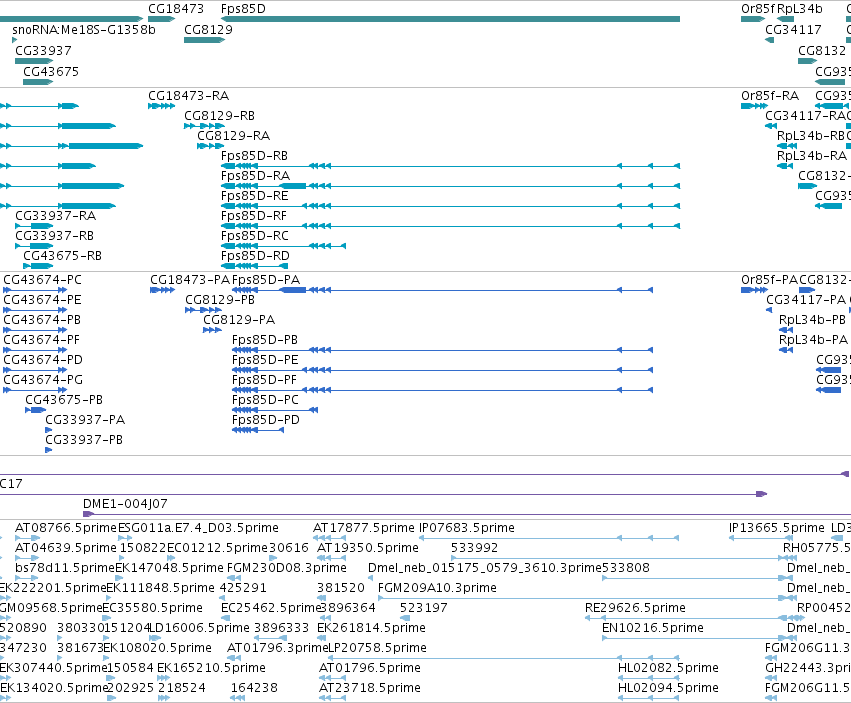Click the CG43674-PE protein label
Viewport: 851px width, 703px height.
coord(42,300)
